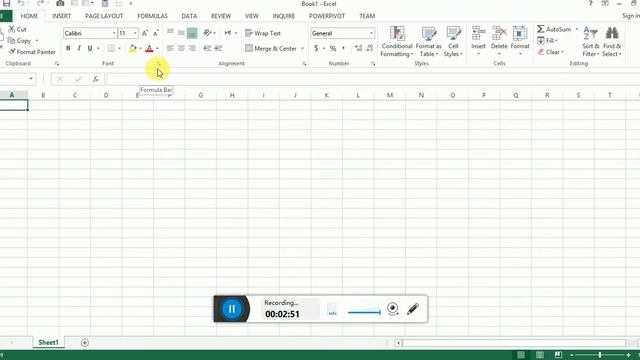This screenshot has width=640, height=360.
Task: Select Sheet1 tab
Action: [x=48, y=342]
